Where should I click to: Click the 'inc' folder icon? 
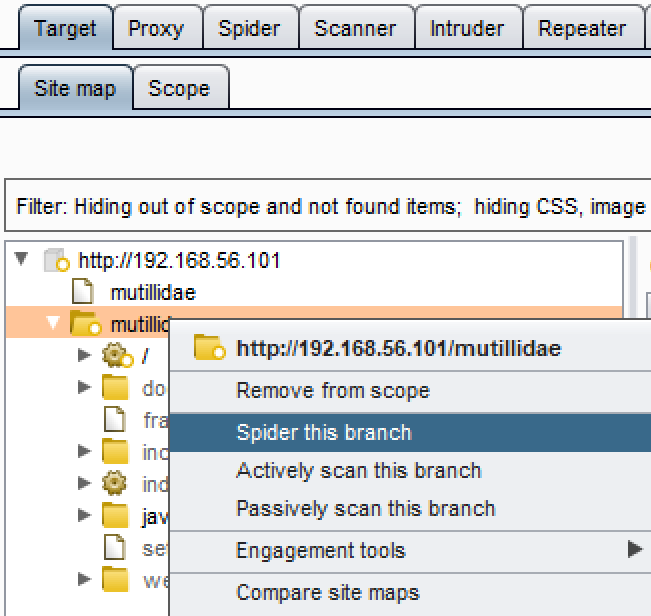click(x=116, y=451)
